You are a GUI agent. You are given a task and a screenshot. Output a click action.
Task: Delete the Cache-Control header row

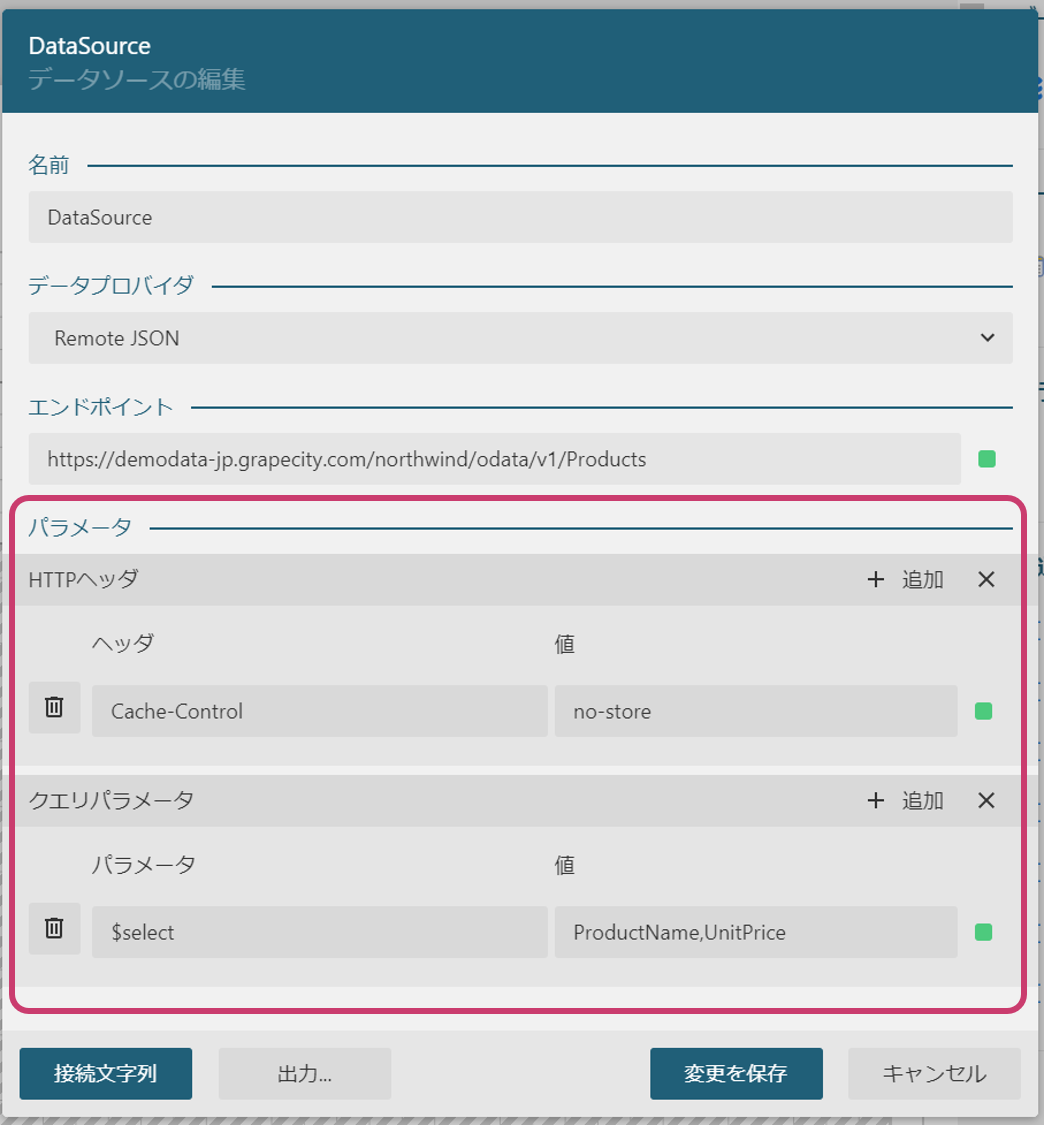point(55,707)
